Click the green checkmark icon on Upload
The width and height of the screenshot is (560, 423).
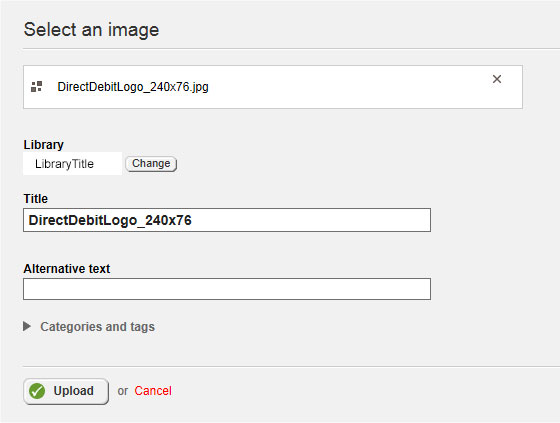tap(37, 391)
